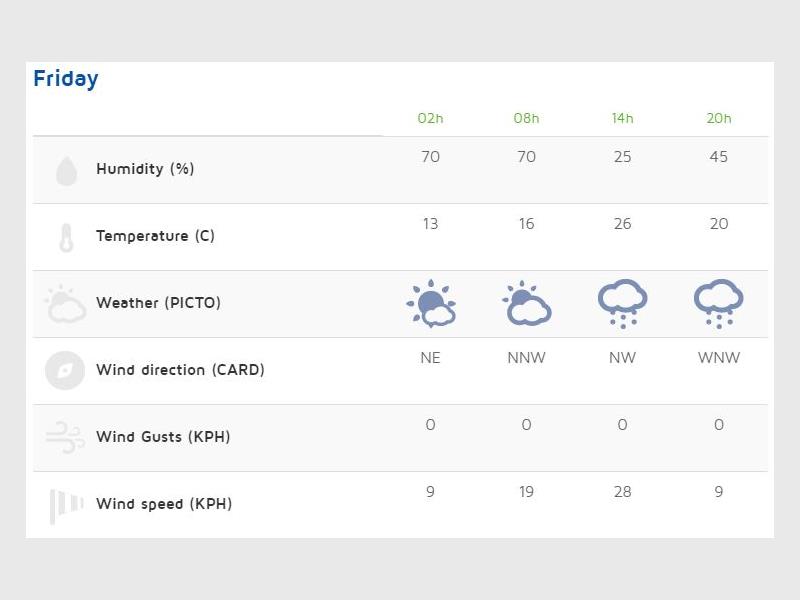The width and height of the screenshot is (800, 600).
Task: Select the 08h time column header
Action: tap(526, 118)
